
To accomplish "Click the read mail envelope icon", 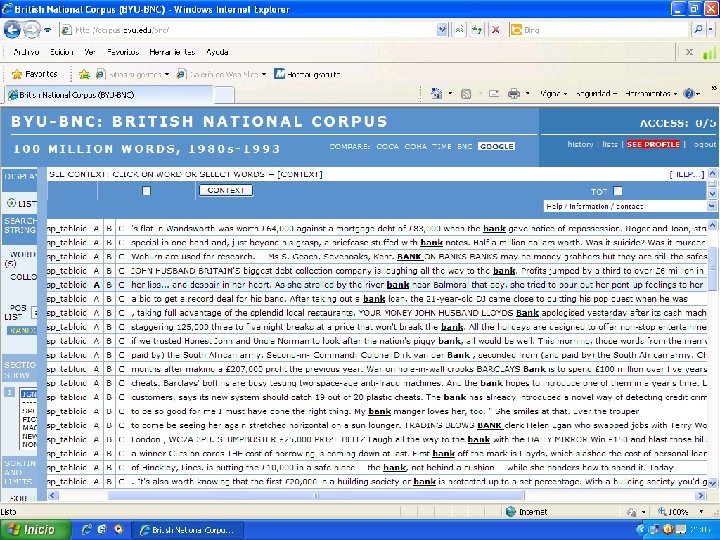I will pos(494,94).
